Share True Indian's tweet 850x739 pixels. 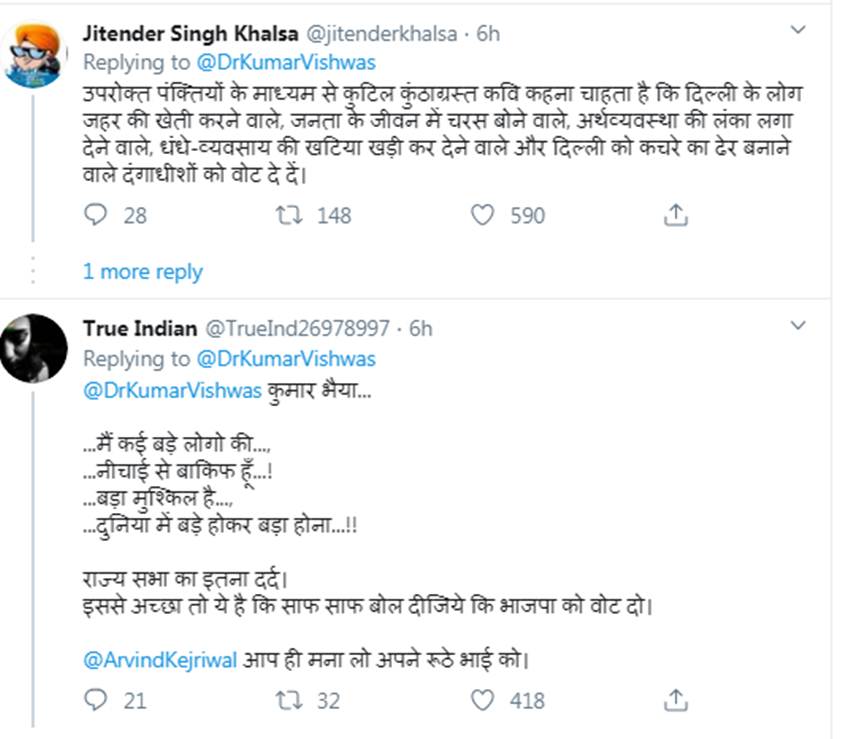[x=676, y=701]
